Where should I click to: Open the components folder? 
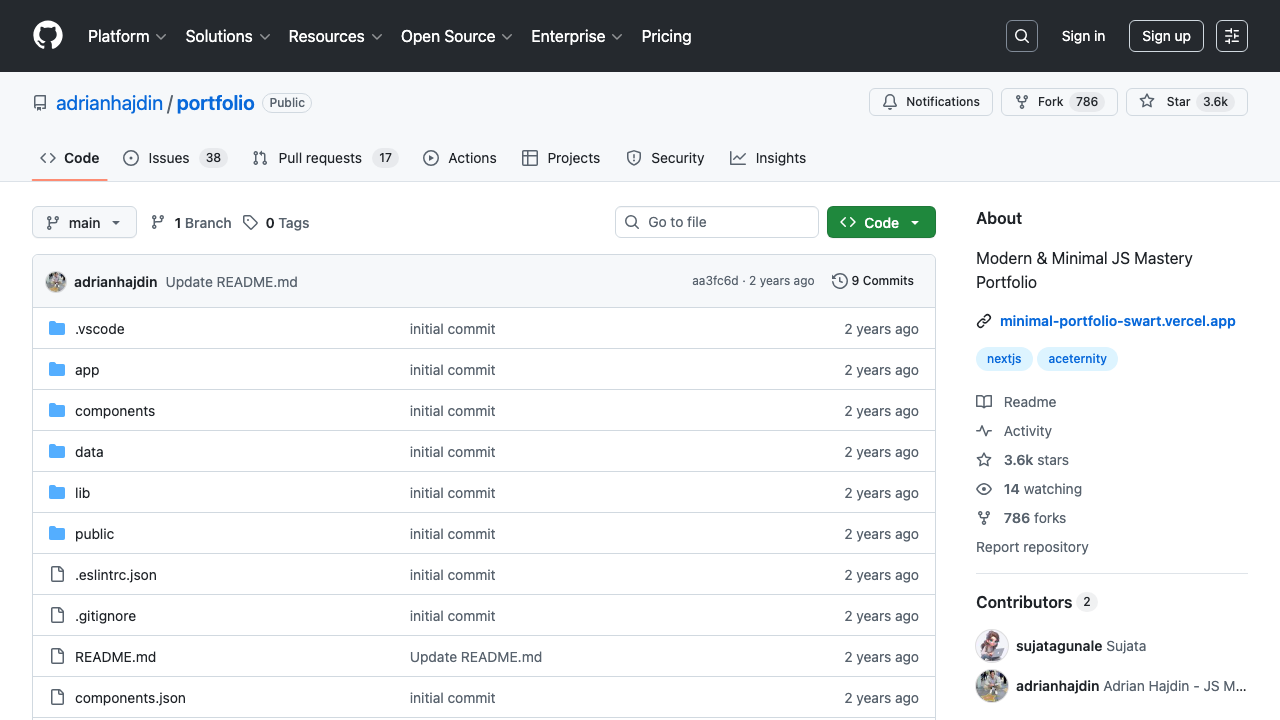[x=115, y=411]
